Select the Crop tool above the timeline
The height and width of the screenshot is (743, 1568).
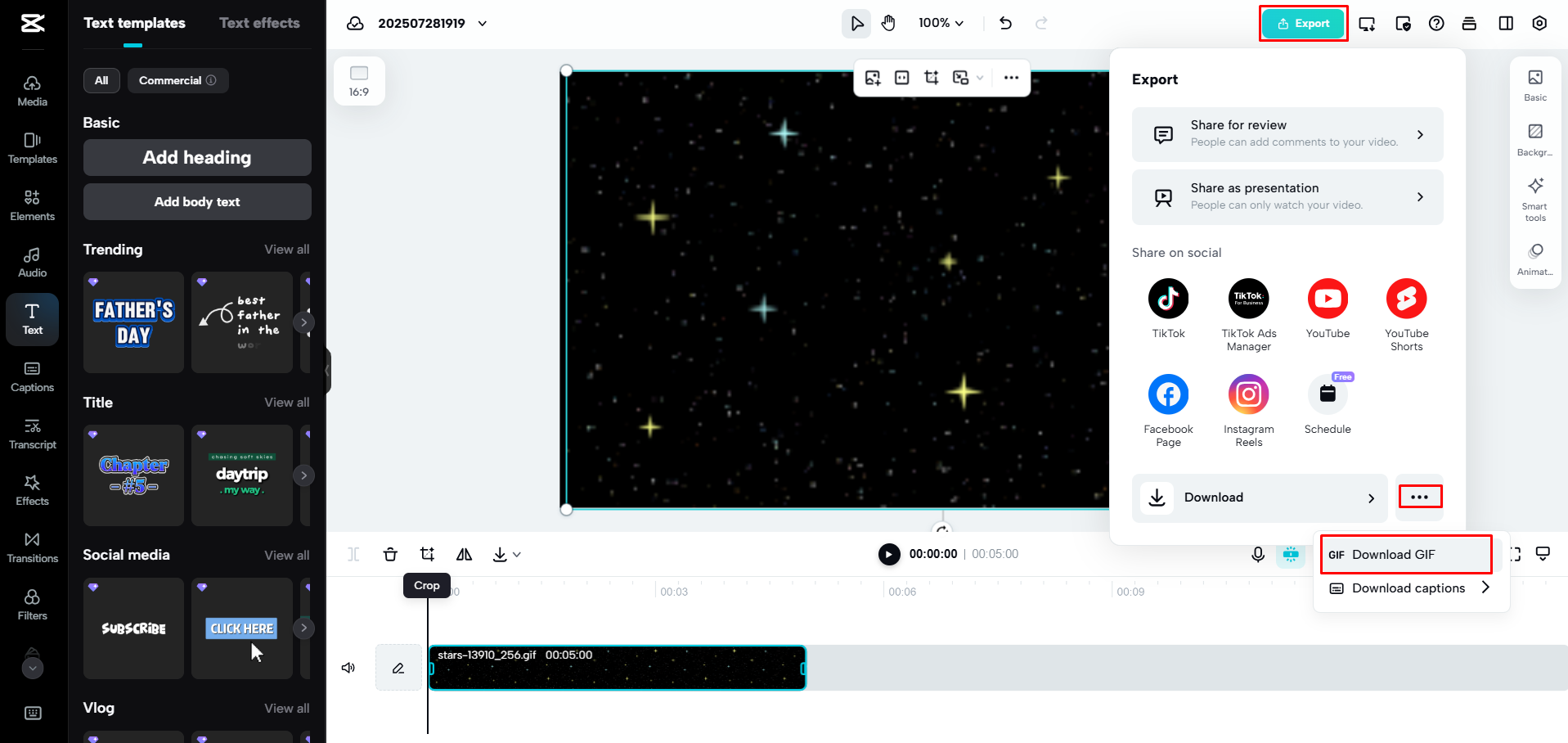tap(426, 554)
